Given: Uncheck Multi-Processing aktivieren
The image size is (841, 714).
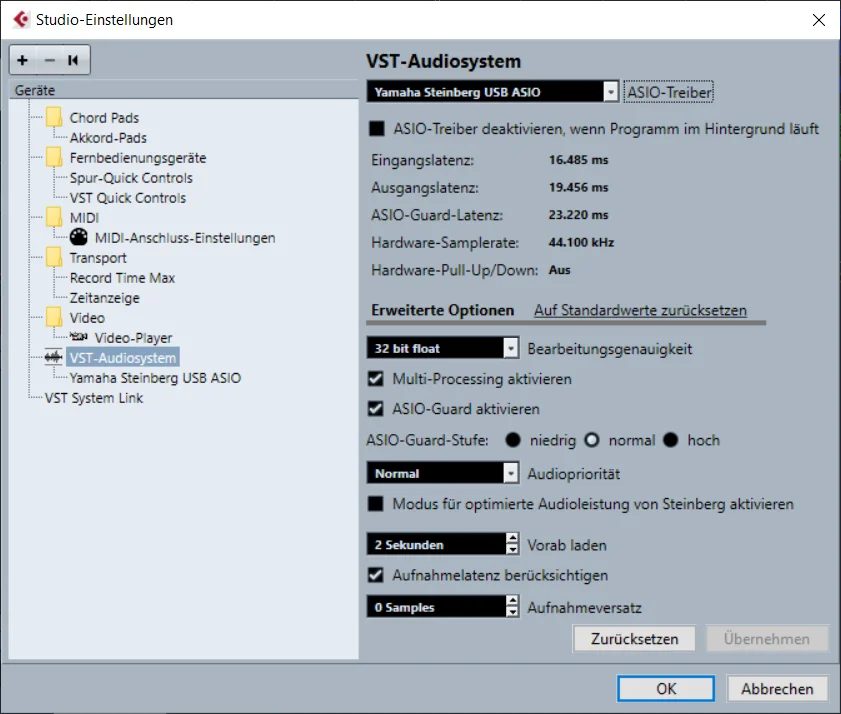Looking at the screenshot, I should click(x=376, y=379).
